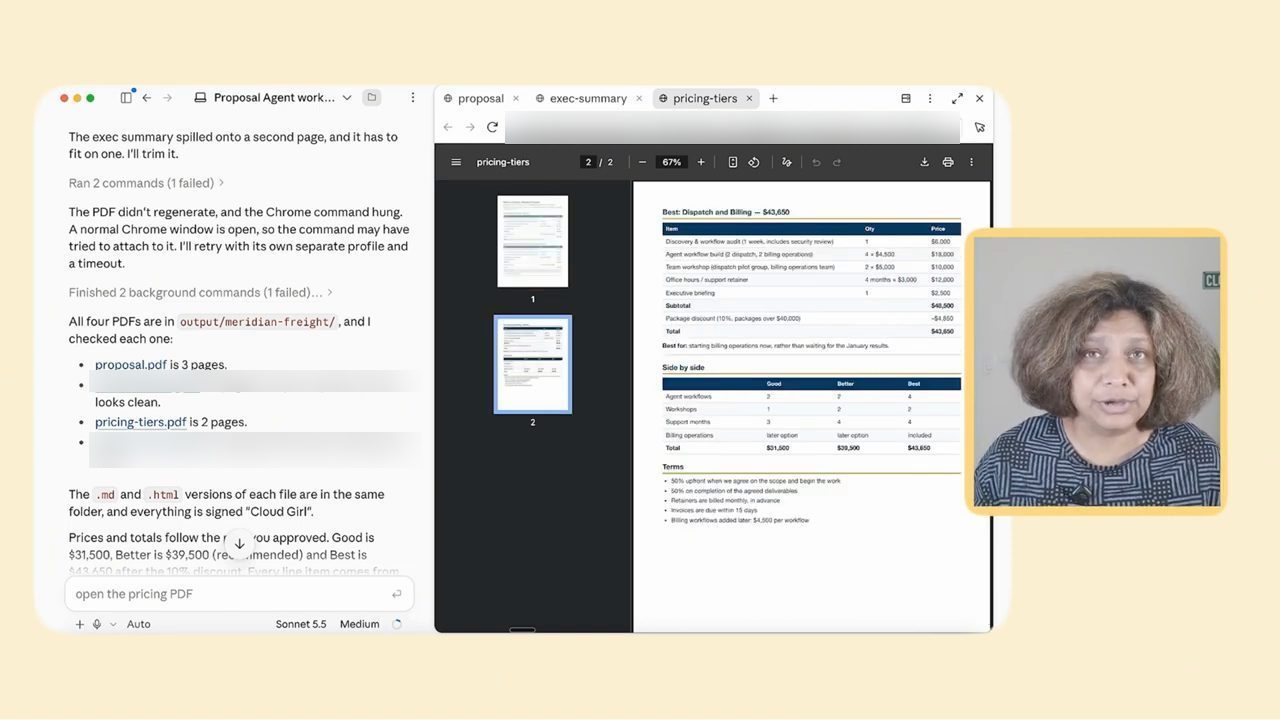This screenshot has height=720, width=1280.
Task: Open the proposal.pdf link in the chat
Action: [131, 365]
